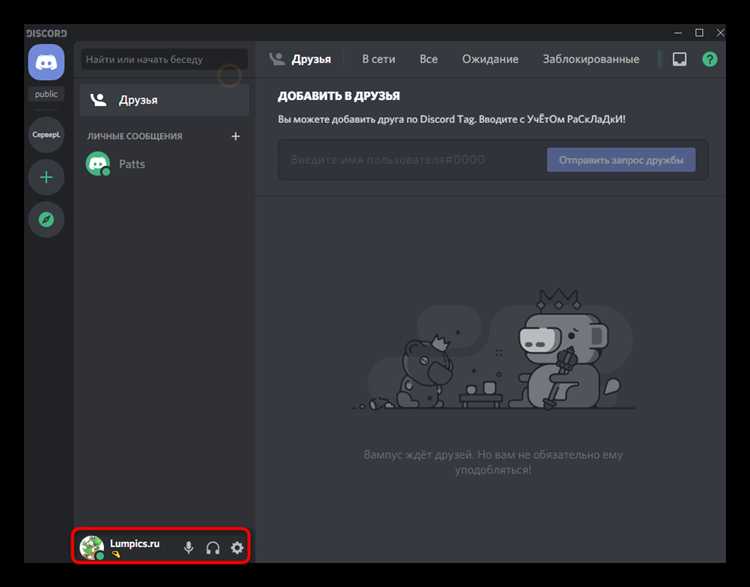
Task: Click the ЛИЧНЫЕ СООБЩЕНИЯ section label
Action: coord(134,136)
